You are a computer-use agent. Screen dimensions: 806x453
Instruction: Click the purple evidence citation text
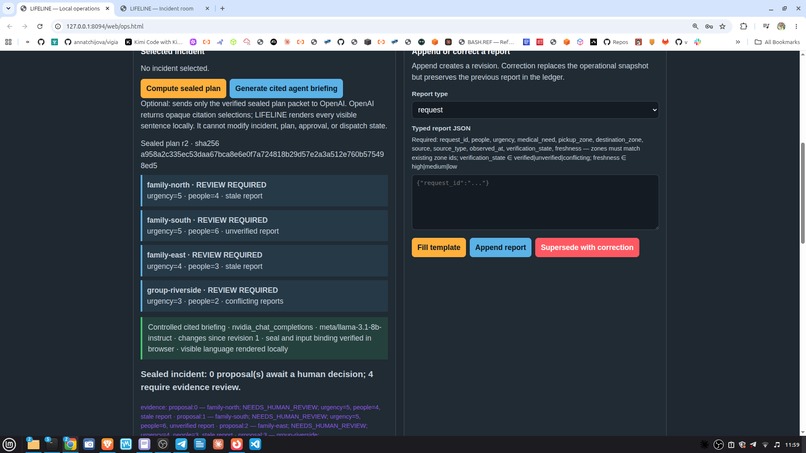click(261, 421)
